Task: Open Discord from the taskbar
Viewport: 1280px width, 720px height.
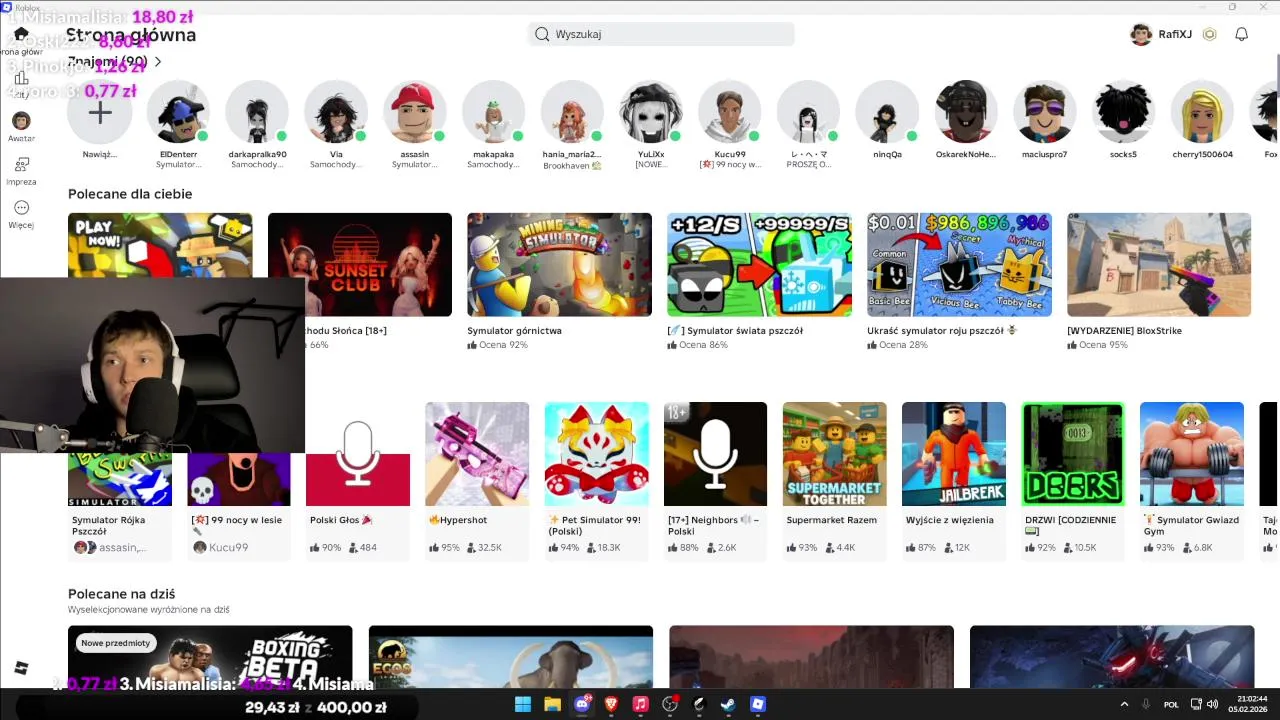Action: (x=582, y=704)
